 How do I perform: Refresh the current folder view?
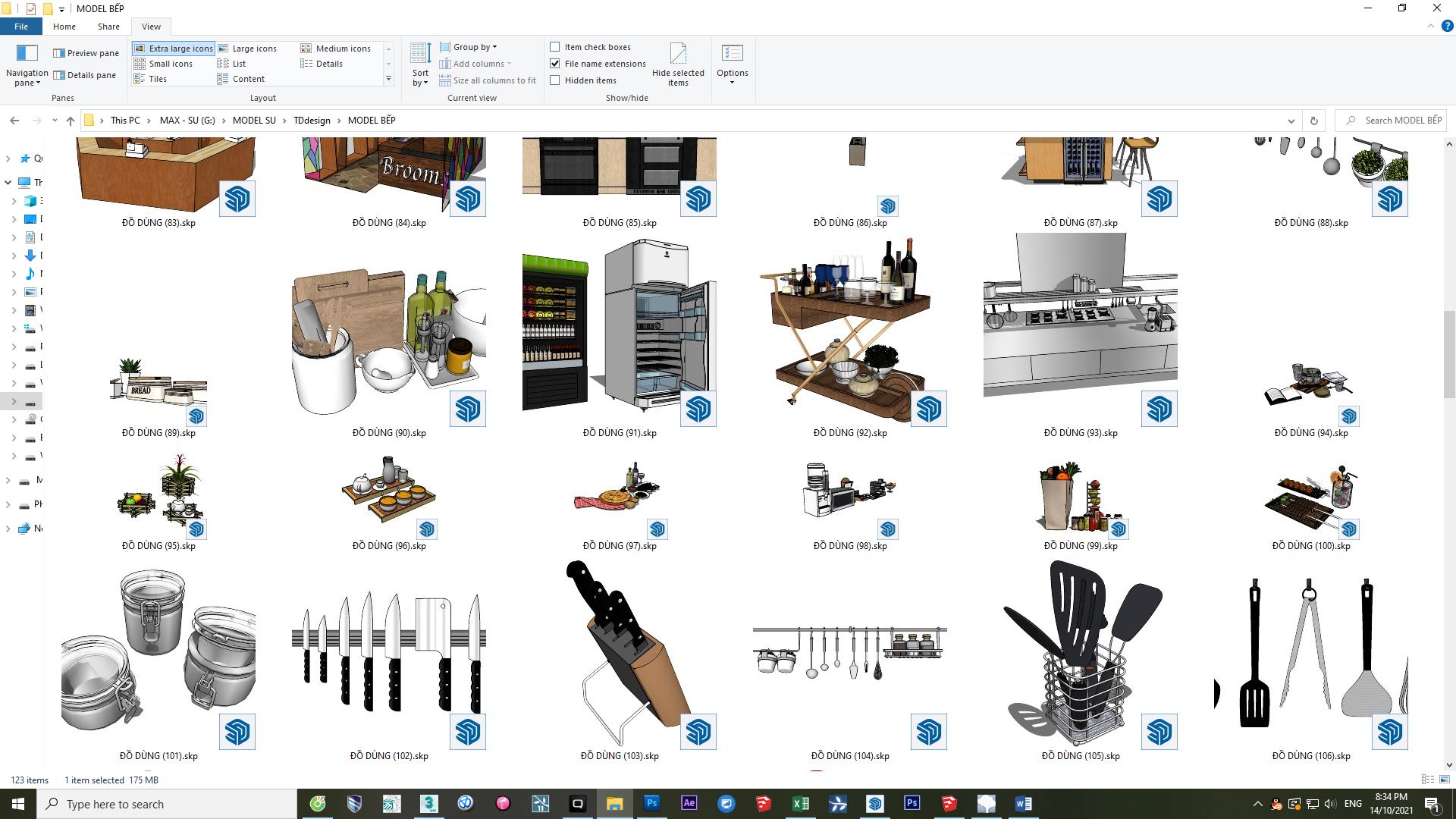click(x=1313, y=121)
